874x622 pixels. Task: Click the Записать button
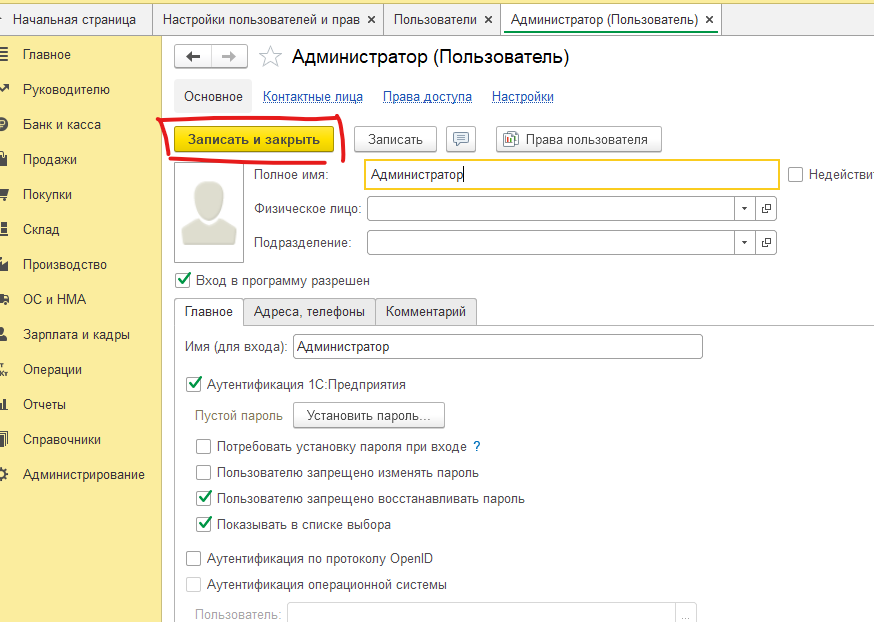[x=395, y=139]
